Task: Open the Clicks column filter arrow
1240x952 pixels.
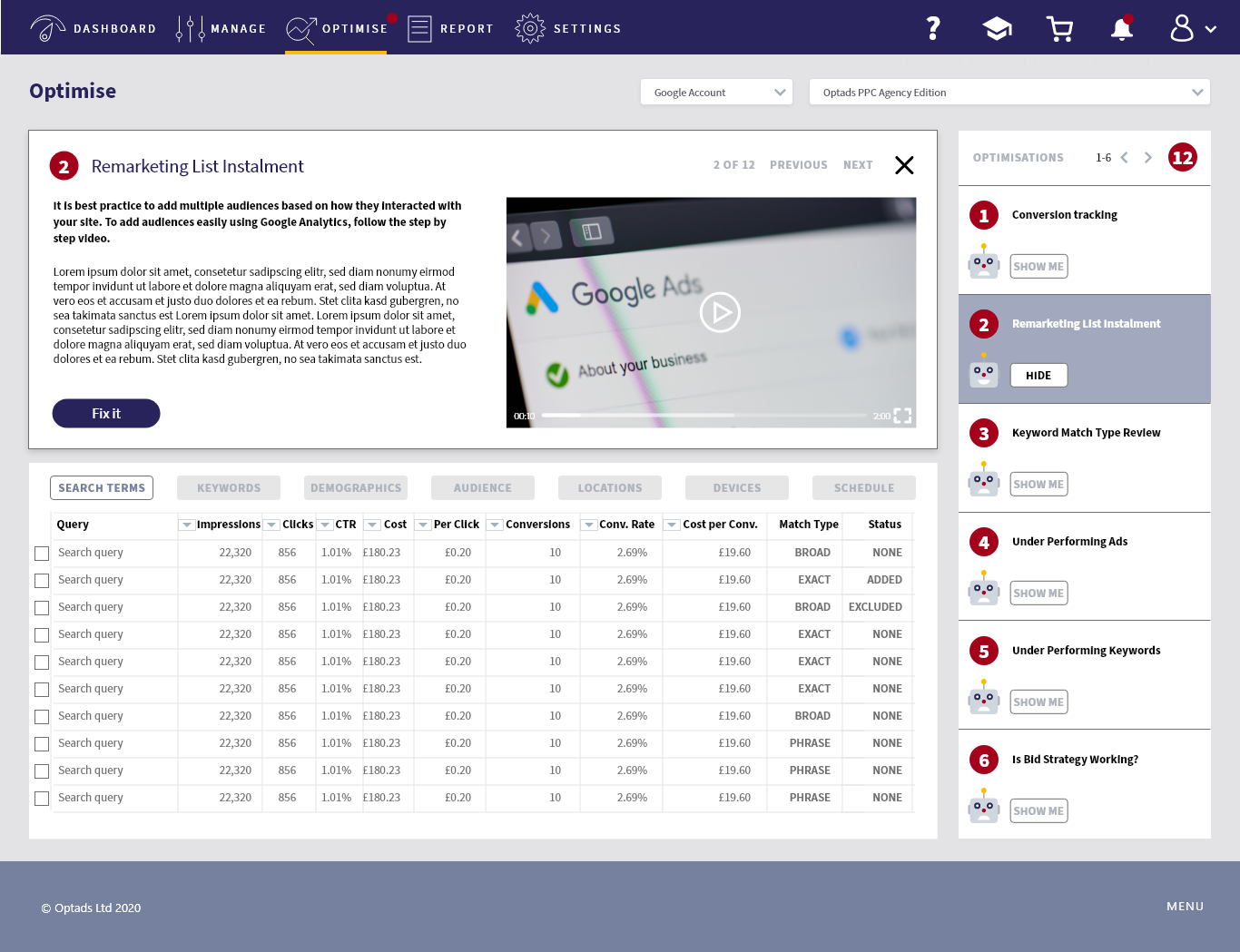Action: tap(271, 525)
